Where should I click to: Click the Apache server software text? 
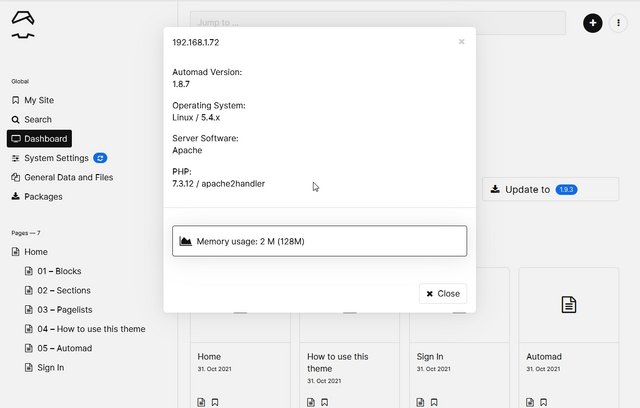tap(187, 151)
